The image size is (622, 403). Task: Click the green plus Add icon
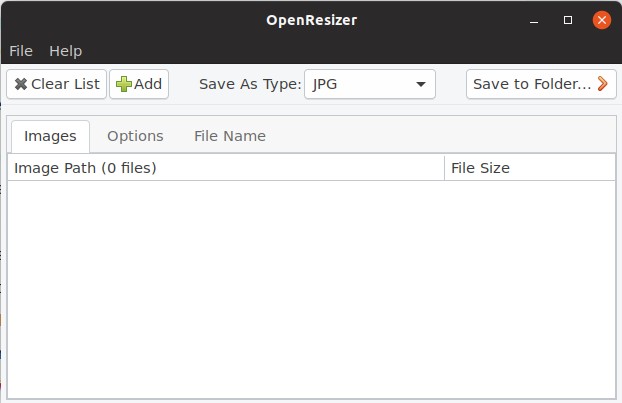tap(124, 84)
